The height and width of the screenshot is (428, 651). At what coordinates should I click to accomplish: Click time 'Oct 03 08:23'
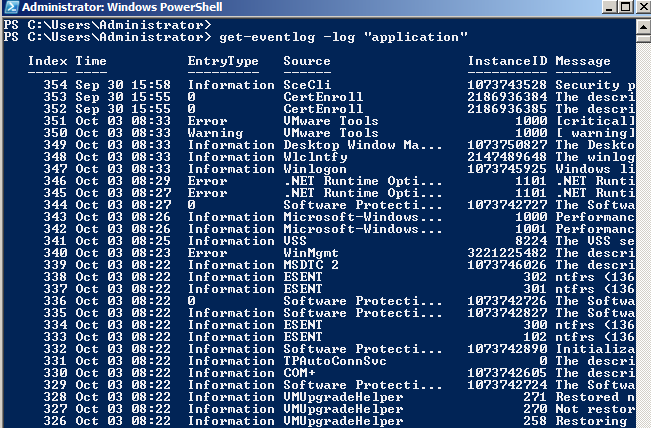tap(123, 253)
